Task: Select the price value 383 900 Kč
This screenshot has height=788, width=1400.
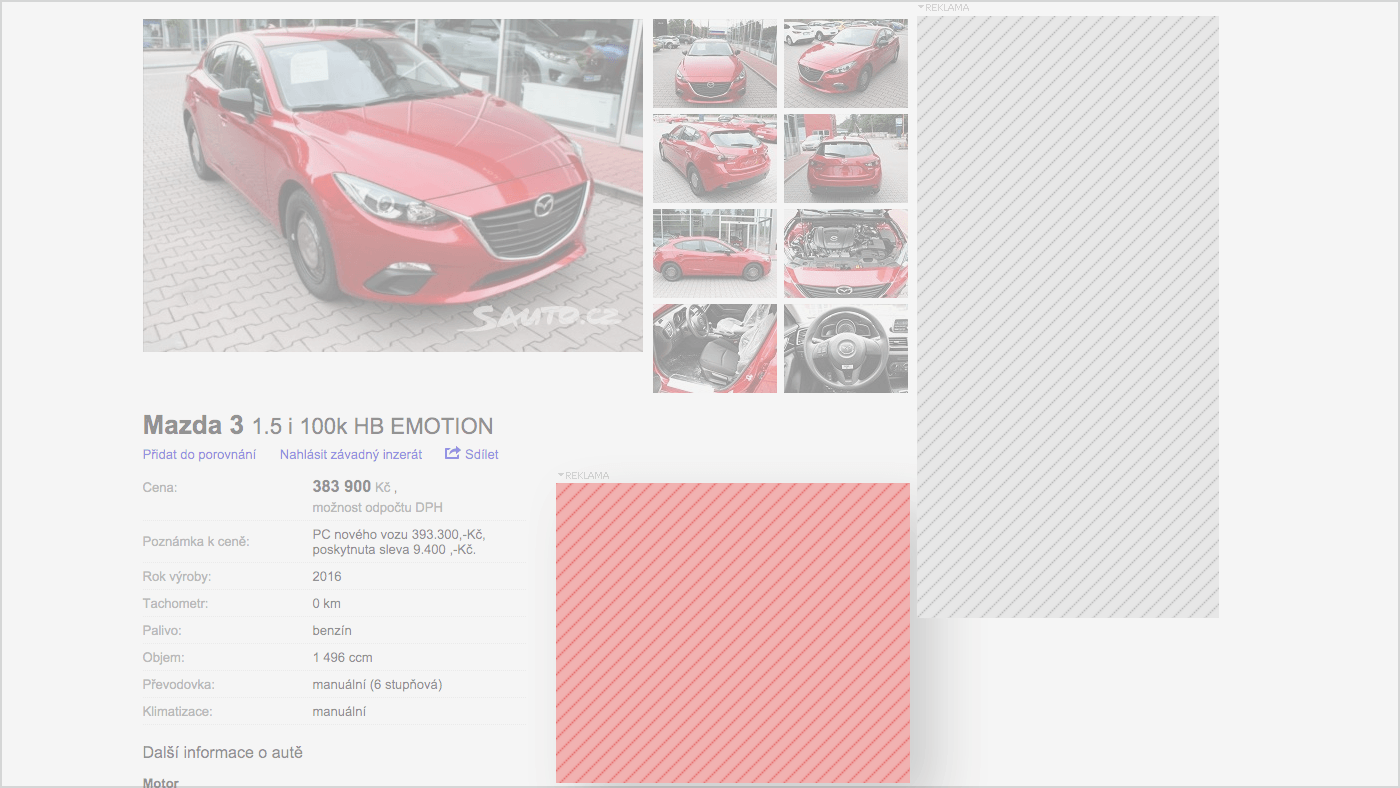Action: click(x=352, y=487)
